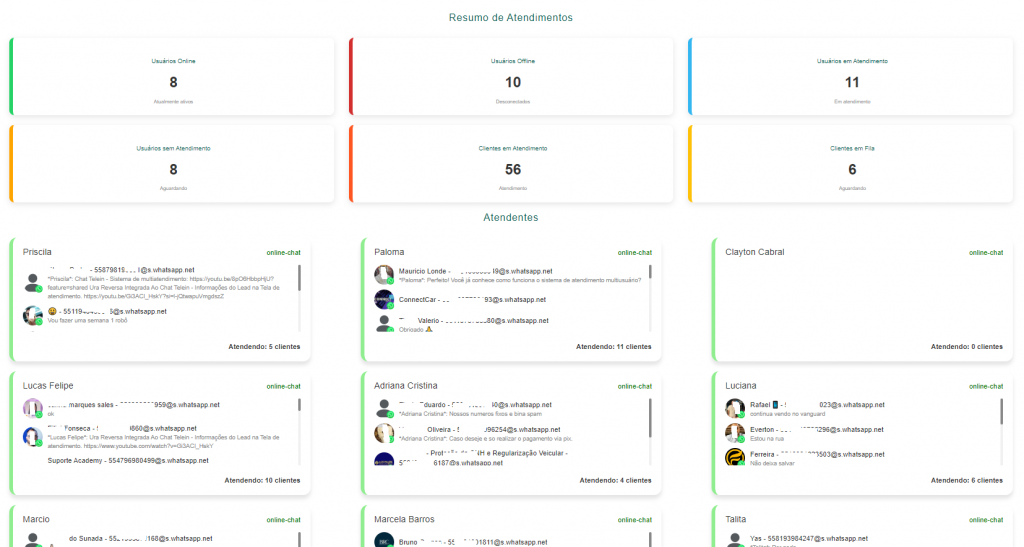Screen dimensions: 1024x547
Task: Click Atendendo: 4 clientes in Adriana card
Action: pos(615,480)
